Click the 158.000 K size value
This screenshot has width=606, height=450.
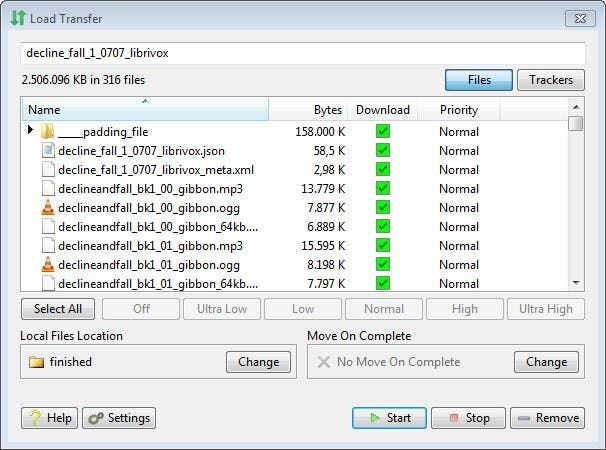320,132
